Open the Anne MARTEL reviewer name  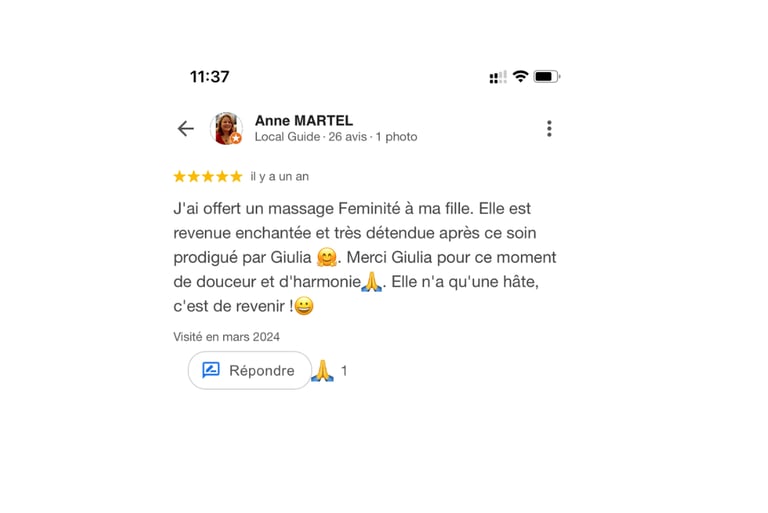[x=304, y=121]
